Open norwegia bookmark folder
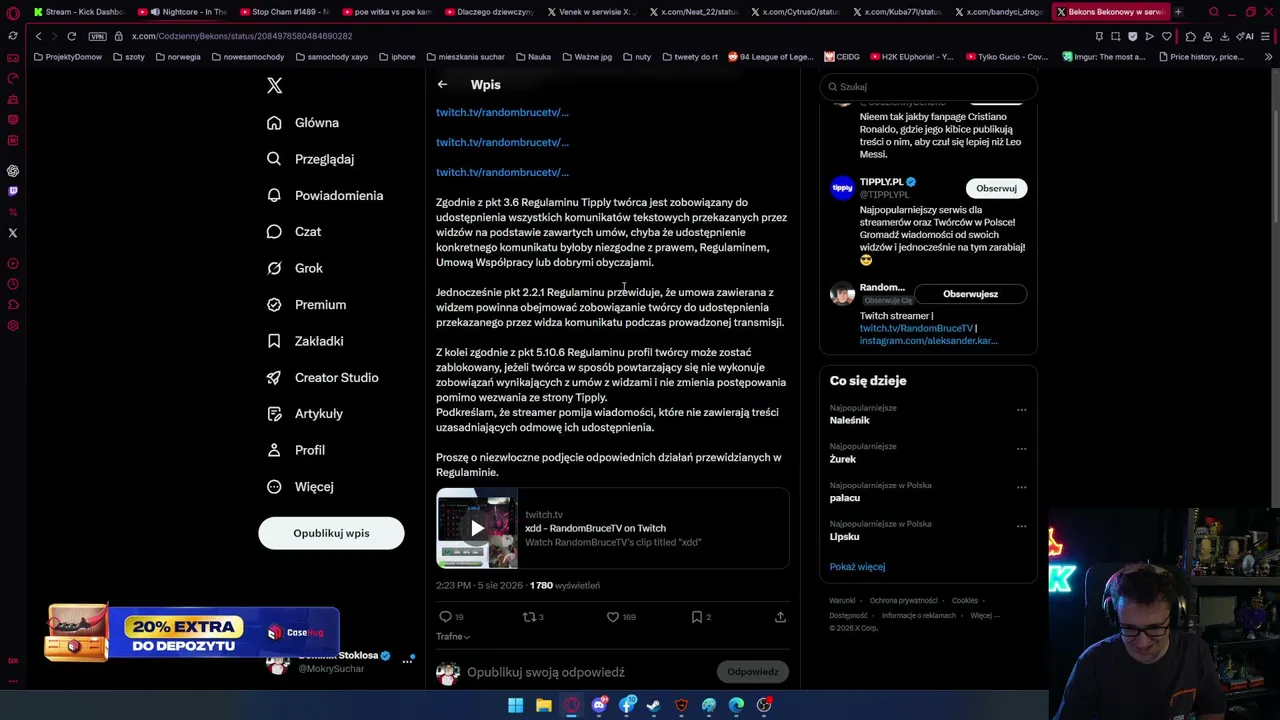 [x=178, y=57]
